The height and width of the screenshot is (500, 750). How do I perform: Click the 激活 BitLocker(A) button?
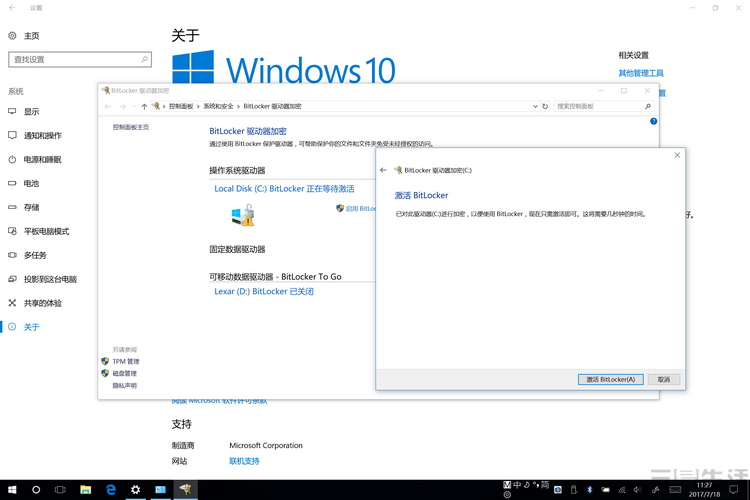pos(610,379)
